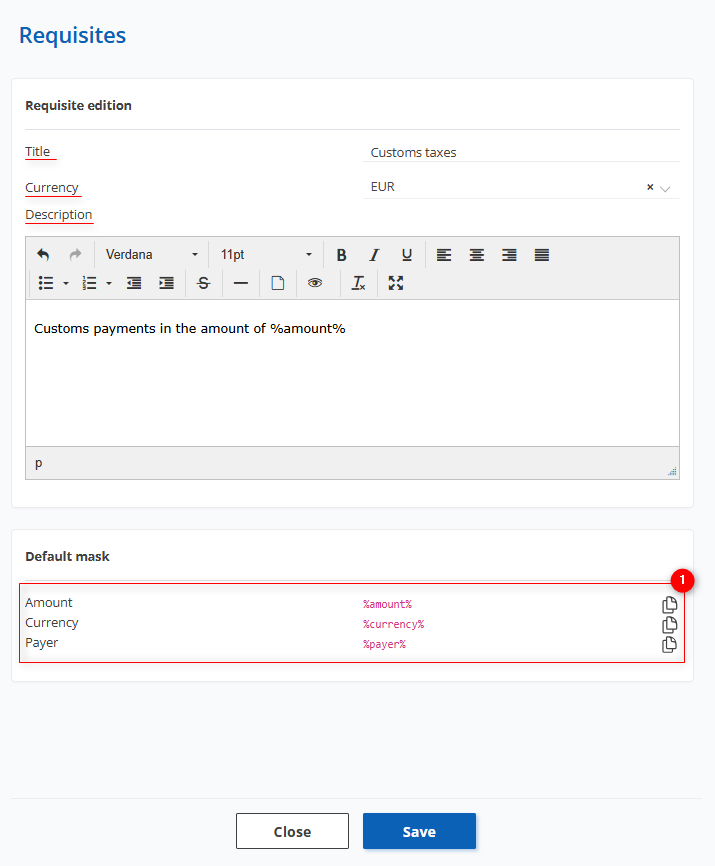
Task: Toggle underline formatting
Action: click(407, 255)
